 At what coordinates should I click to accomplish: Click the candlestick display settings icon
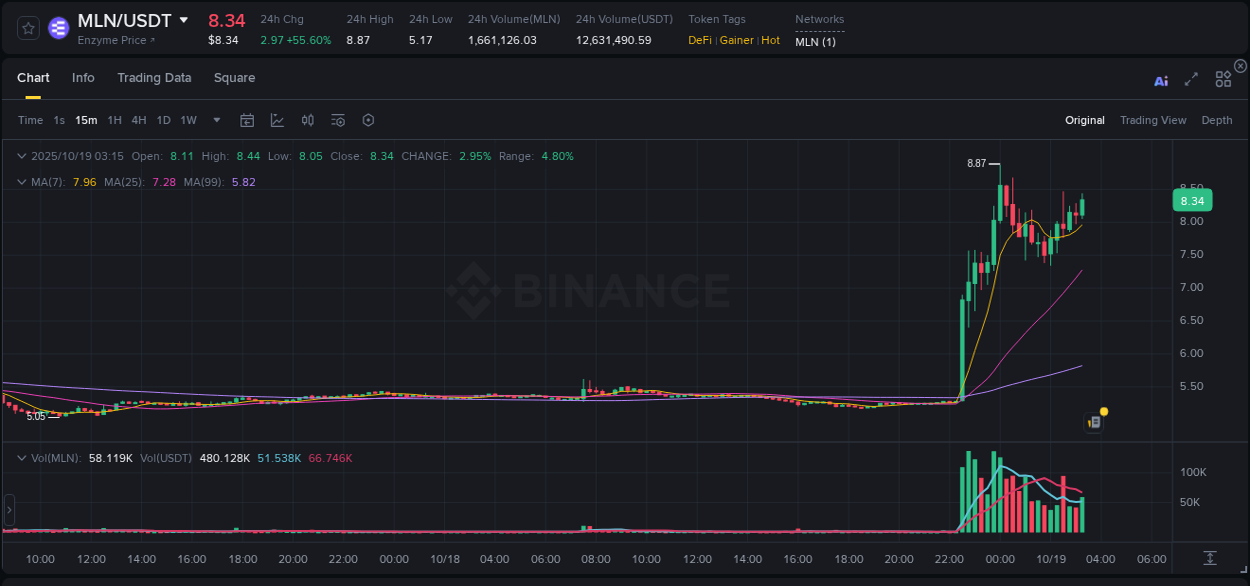point(307,120)
